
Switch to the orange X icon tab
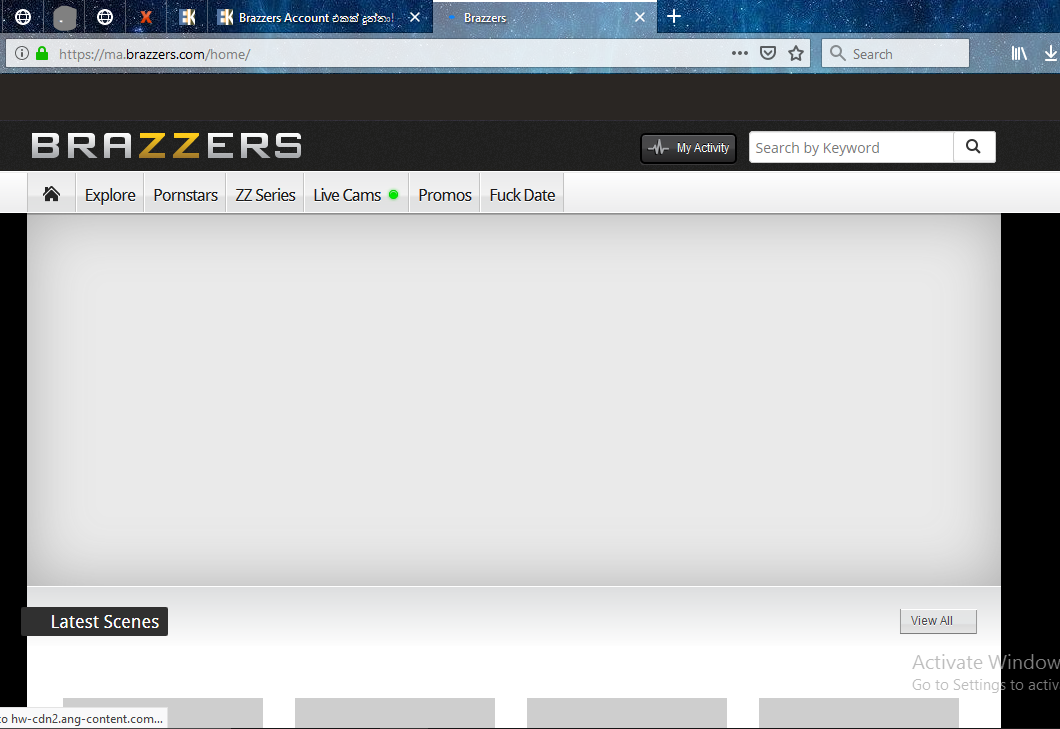[x=145, y=17]
